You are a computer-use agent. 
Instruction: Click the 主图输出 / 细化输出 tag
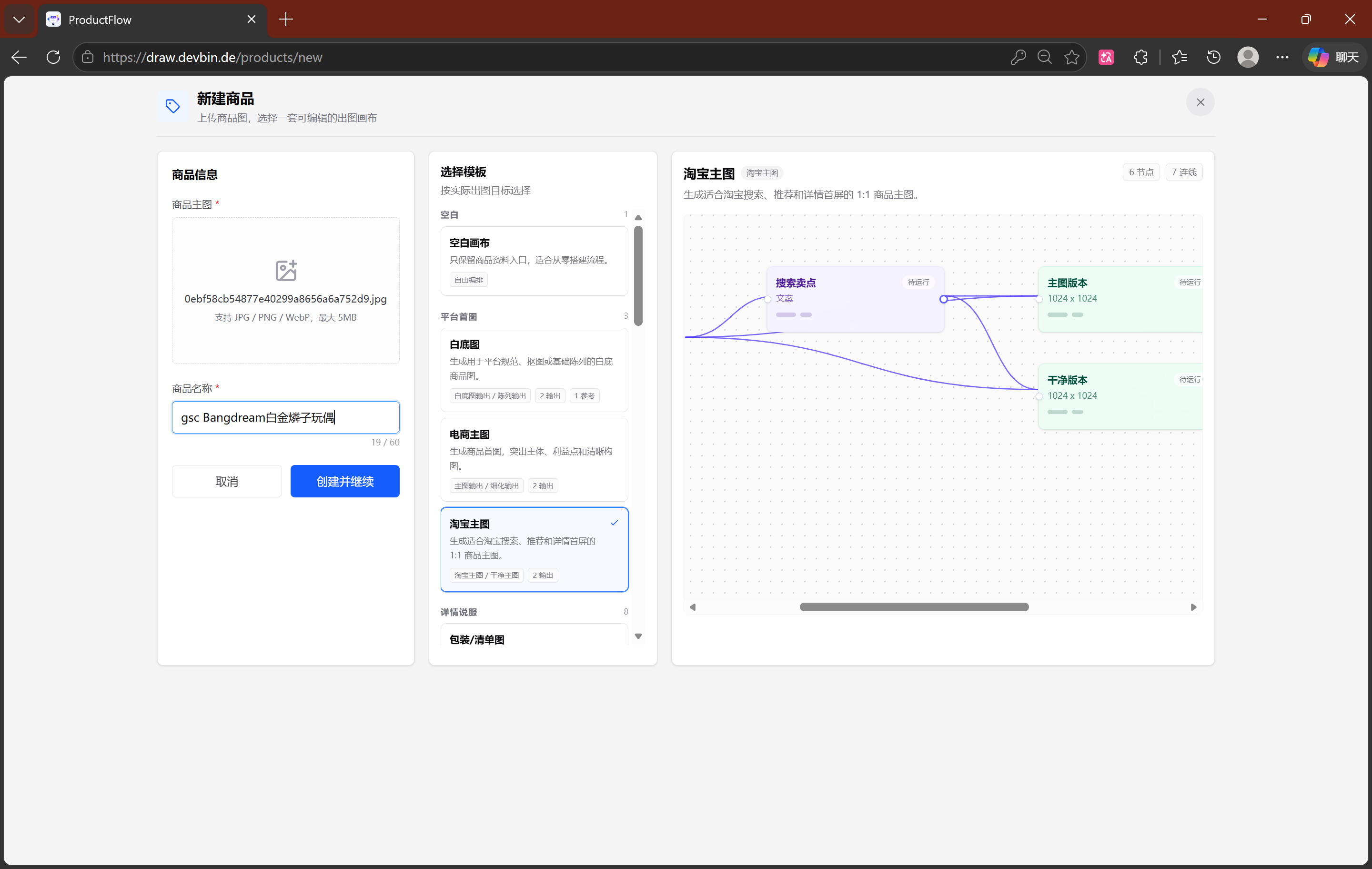click(486, 485)
